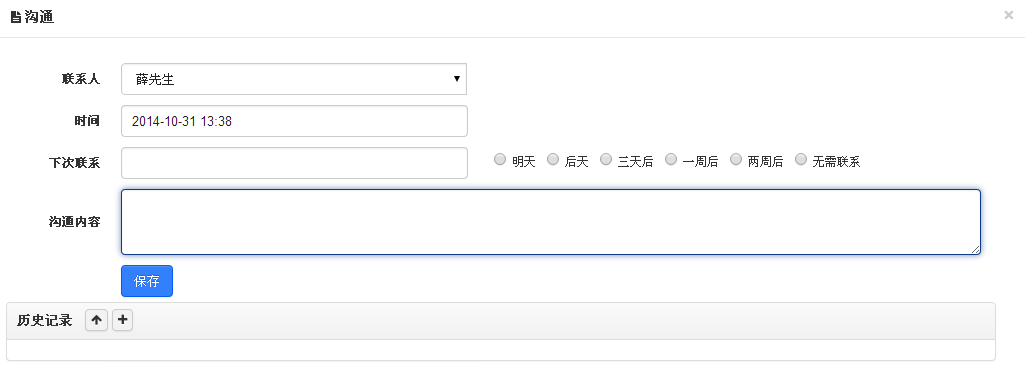Click the document icon beside 沟通 title
Screen dimensions: 1025x385
(x=16, y=18)
